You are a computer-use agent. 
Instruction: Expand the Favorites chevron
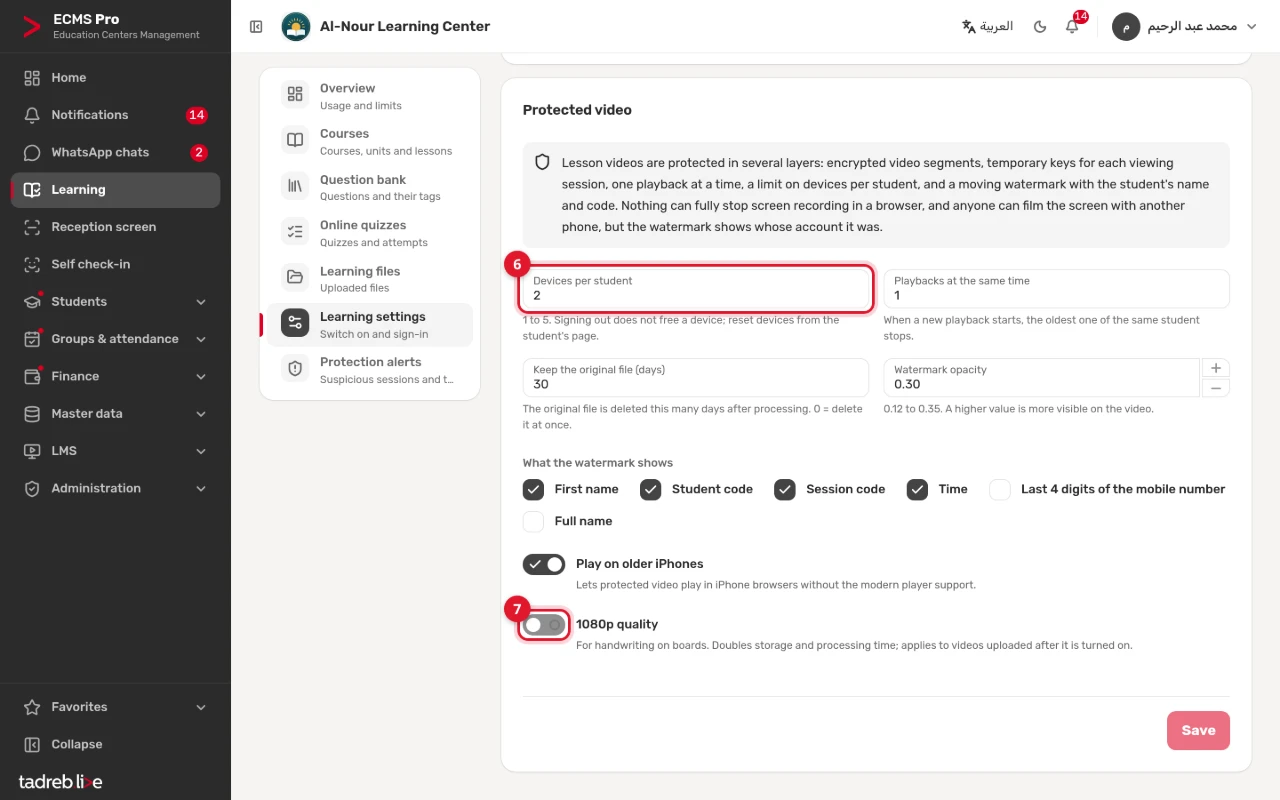coord(201,707)
